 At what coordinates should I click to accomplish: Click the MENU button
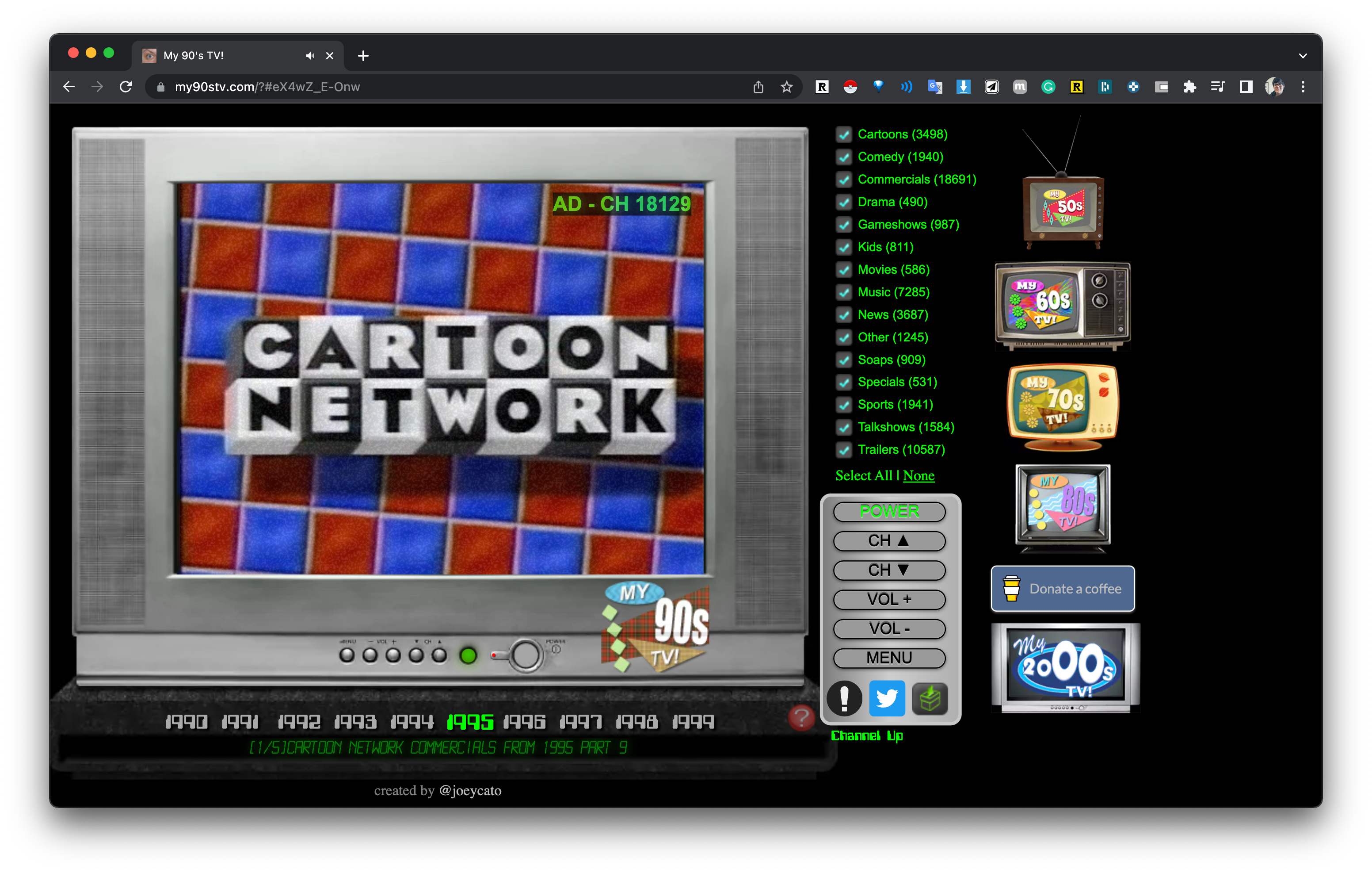[x=889, y=658]
